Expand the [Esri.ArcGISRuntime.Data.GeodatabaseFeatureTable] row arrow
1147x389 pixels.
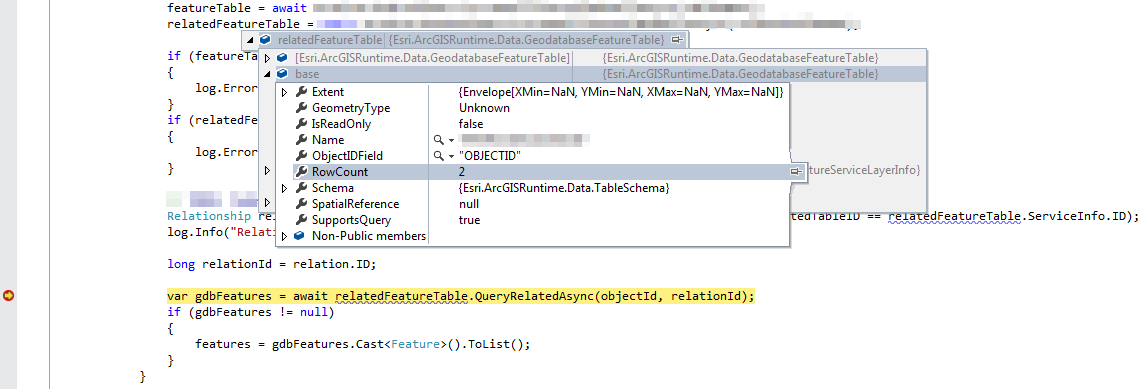point(267,58)
